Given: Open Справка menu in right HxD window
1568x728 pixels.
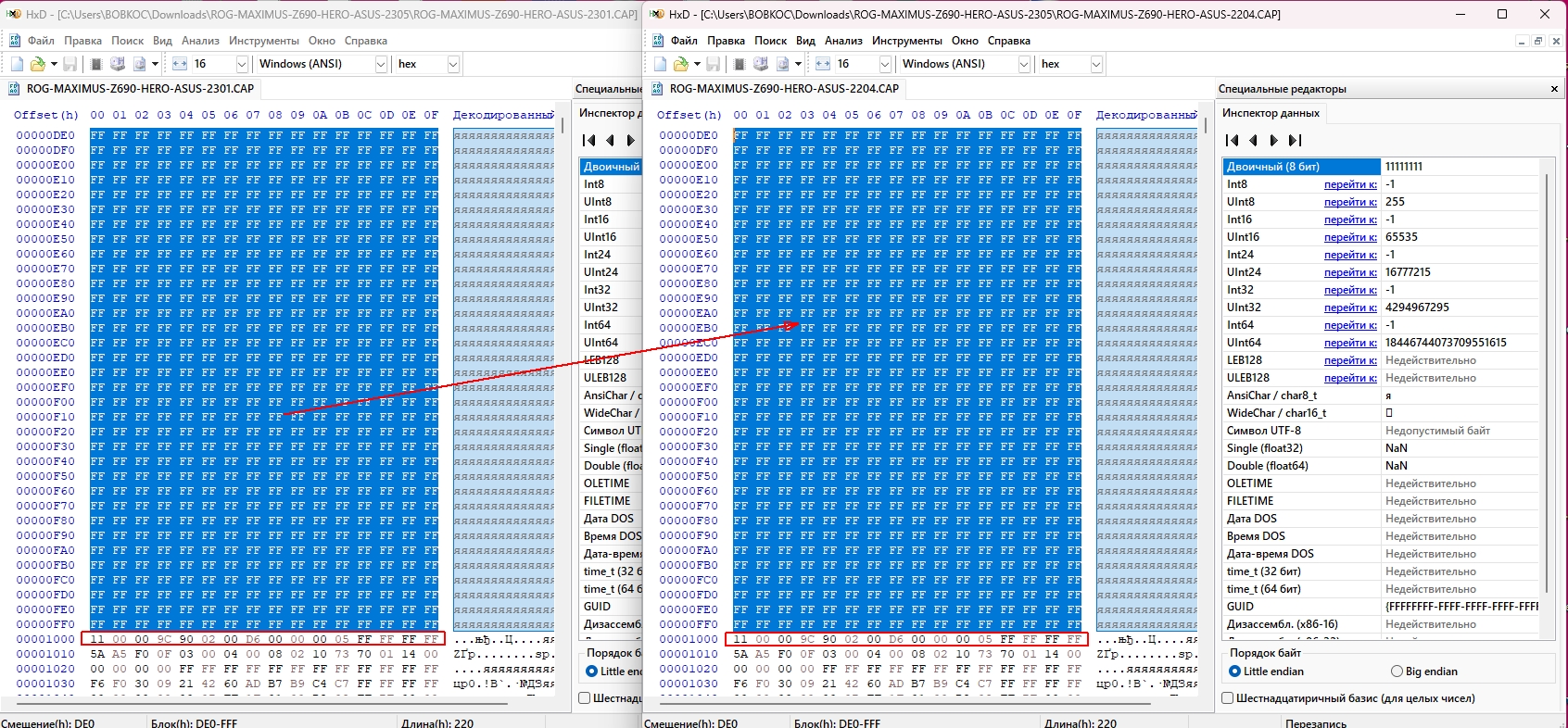Looking at the screenshot, I should pyautogui.click(x=1008, y=41).
